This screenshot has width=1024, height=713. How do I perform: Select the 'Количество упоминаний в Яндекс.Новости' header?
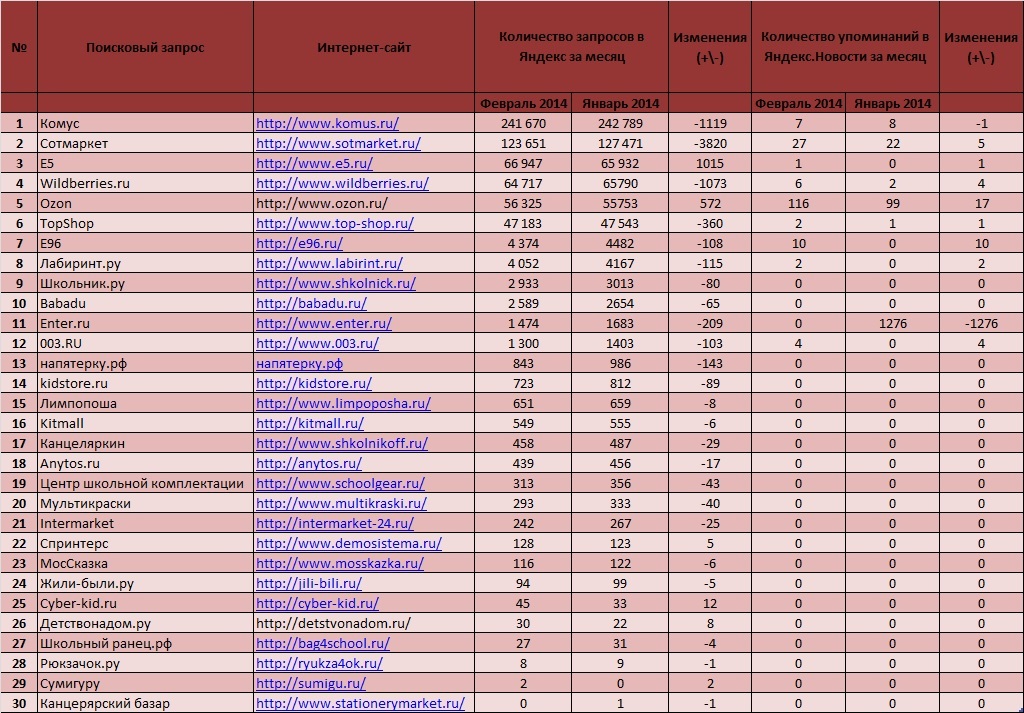(845, 47)
